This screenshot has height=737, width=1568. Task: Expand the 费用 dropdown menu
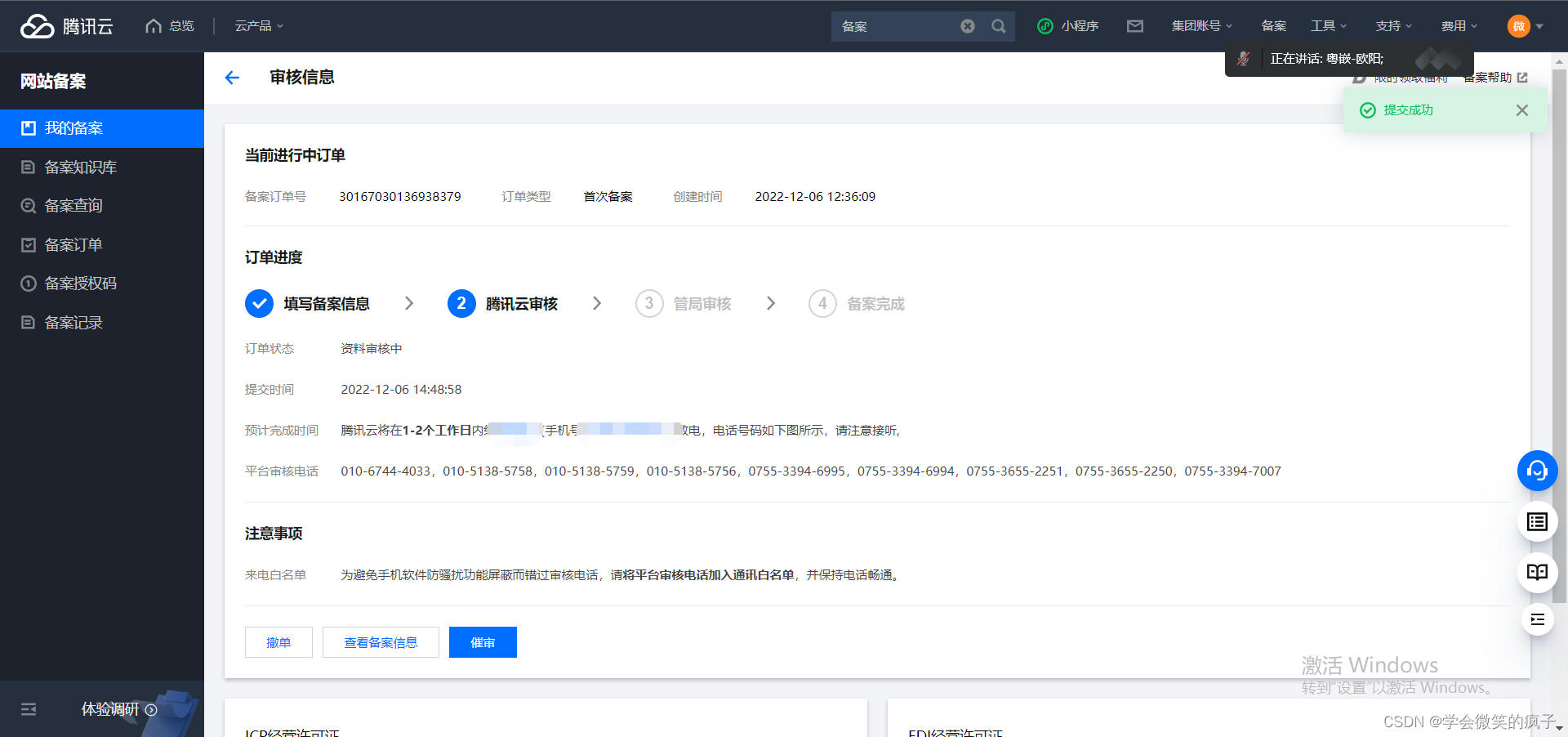1459,26
